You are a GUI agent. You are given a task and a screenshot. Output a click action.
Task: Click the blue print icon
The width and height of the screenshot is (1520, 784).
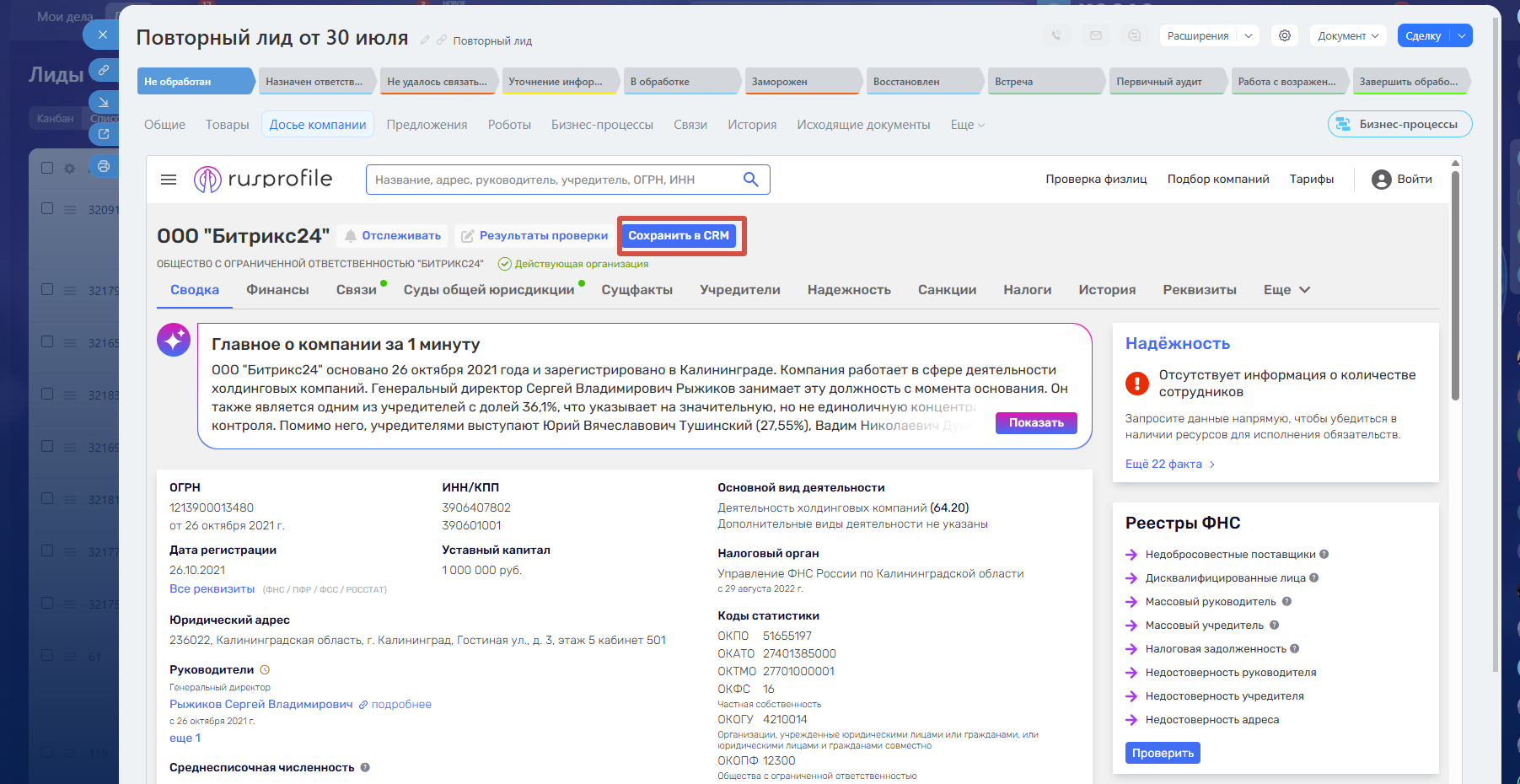coord(103,166)
